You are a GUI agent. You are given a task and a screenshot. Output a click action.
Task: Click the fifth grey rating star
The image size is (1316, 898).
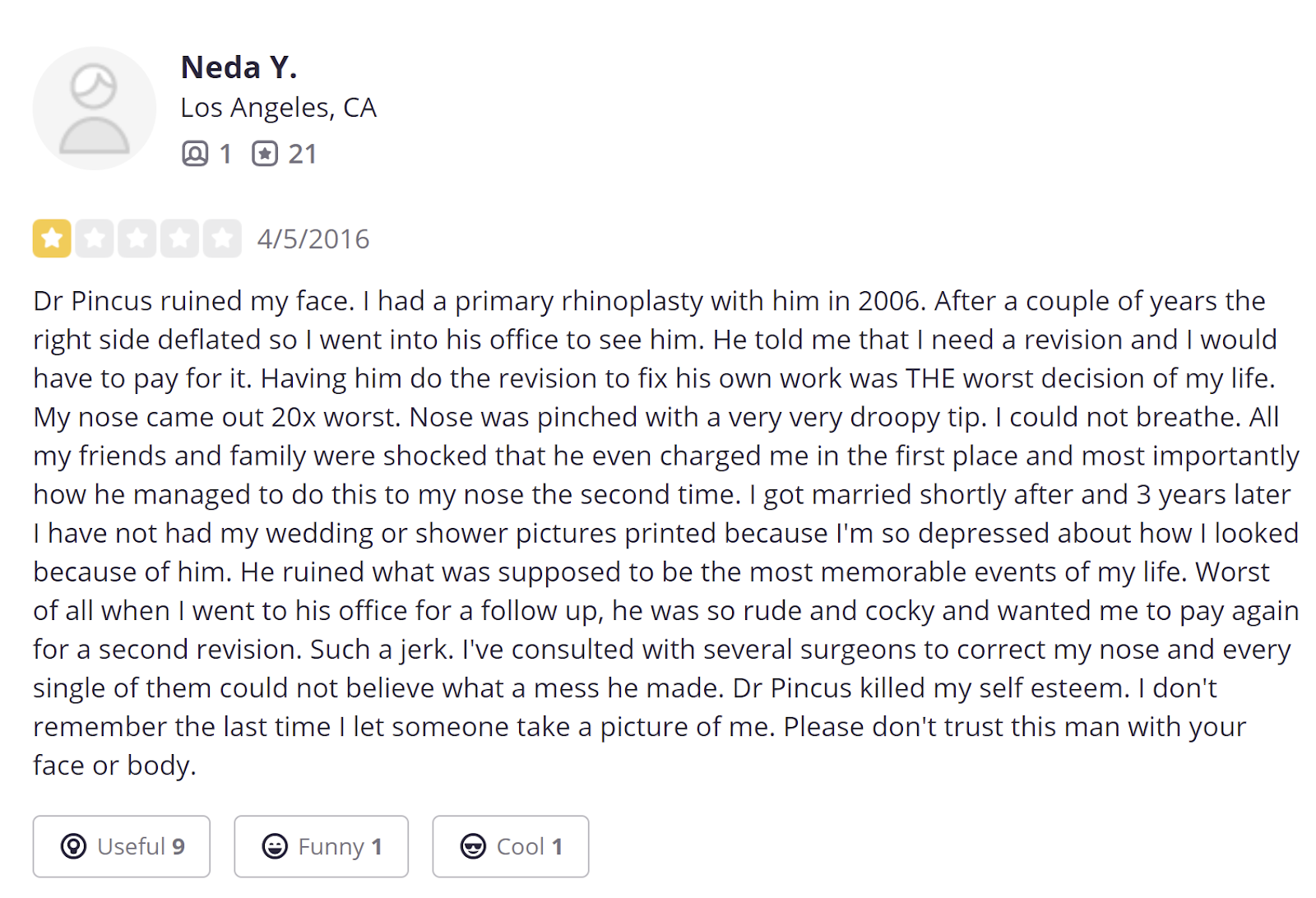222,238
